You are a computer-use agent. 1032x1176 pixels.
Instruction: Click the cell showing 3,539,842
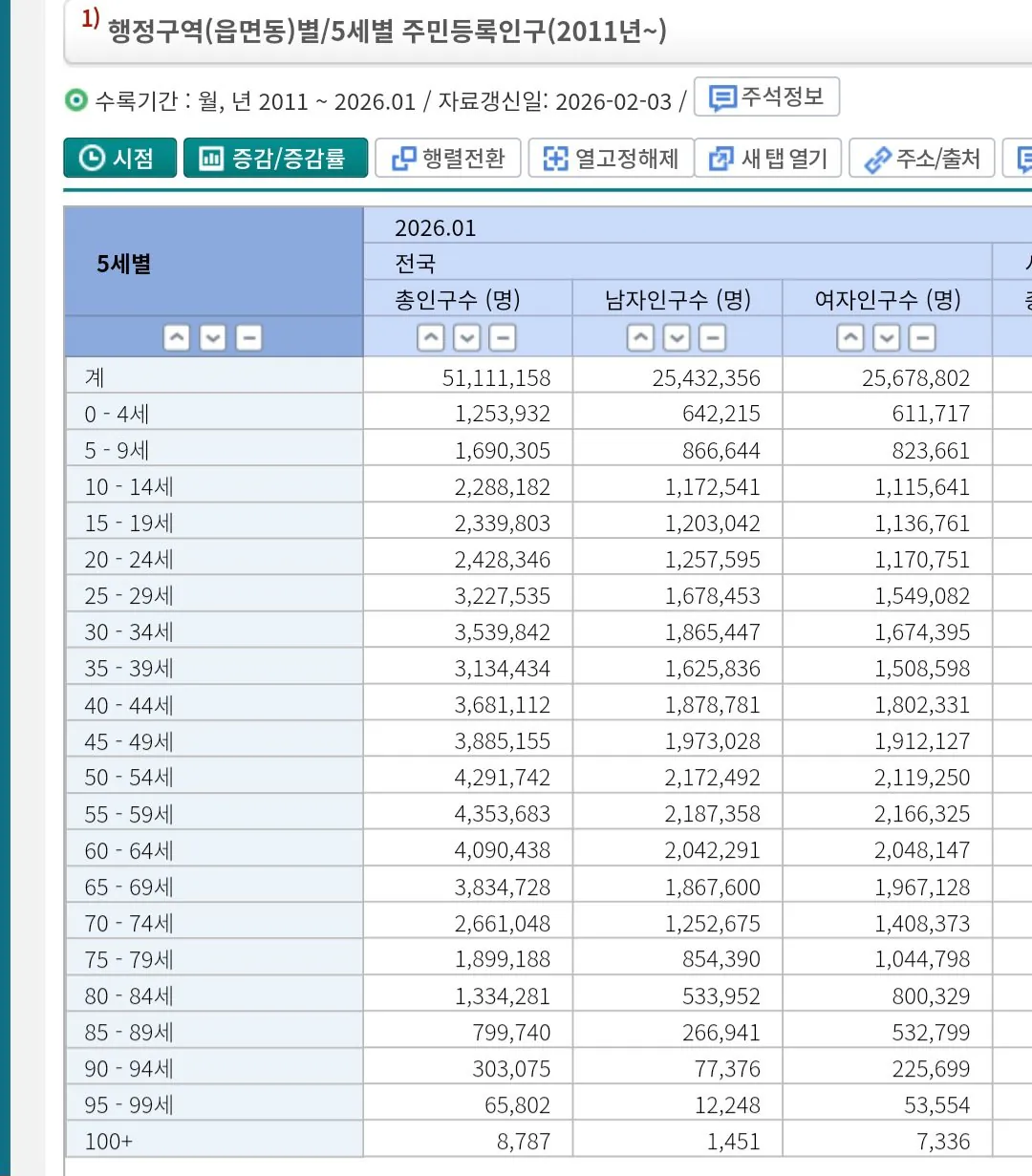[x=467, y=631]
